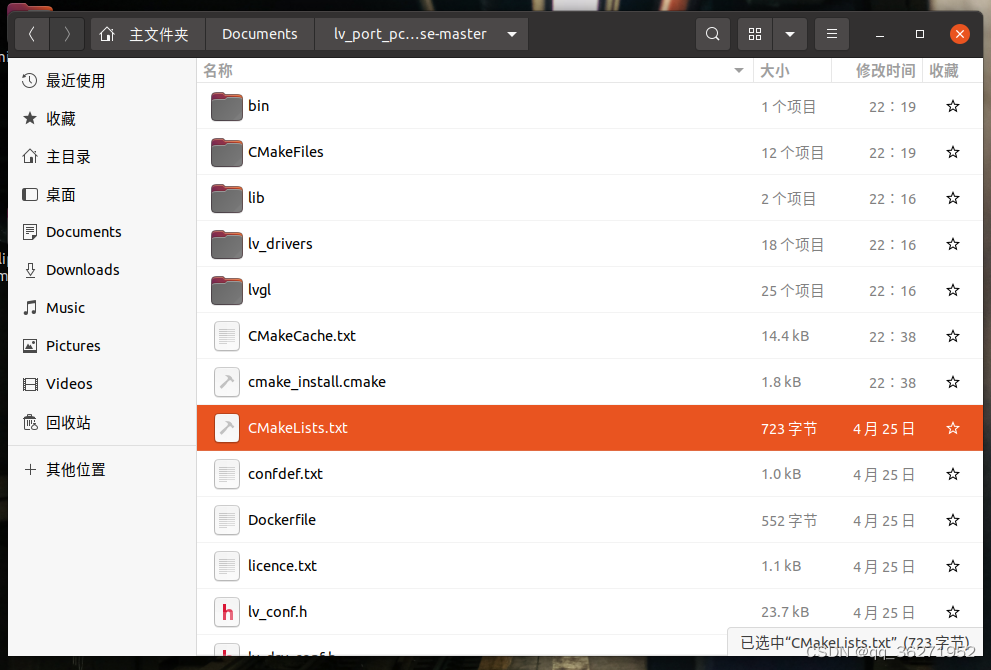The image size is (991, 670).
Task: Navigate to 主文件夹 in the path bar
Action: click(x=159, y=33)
